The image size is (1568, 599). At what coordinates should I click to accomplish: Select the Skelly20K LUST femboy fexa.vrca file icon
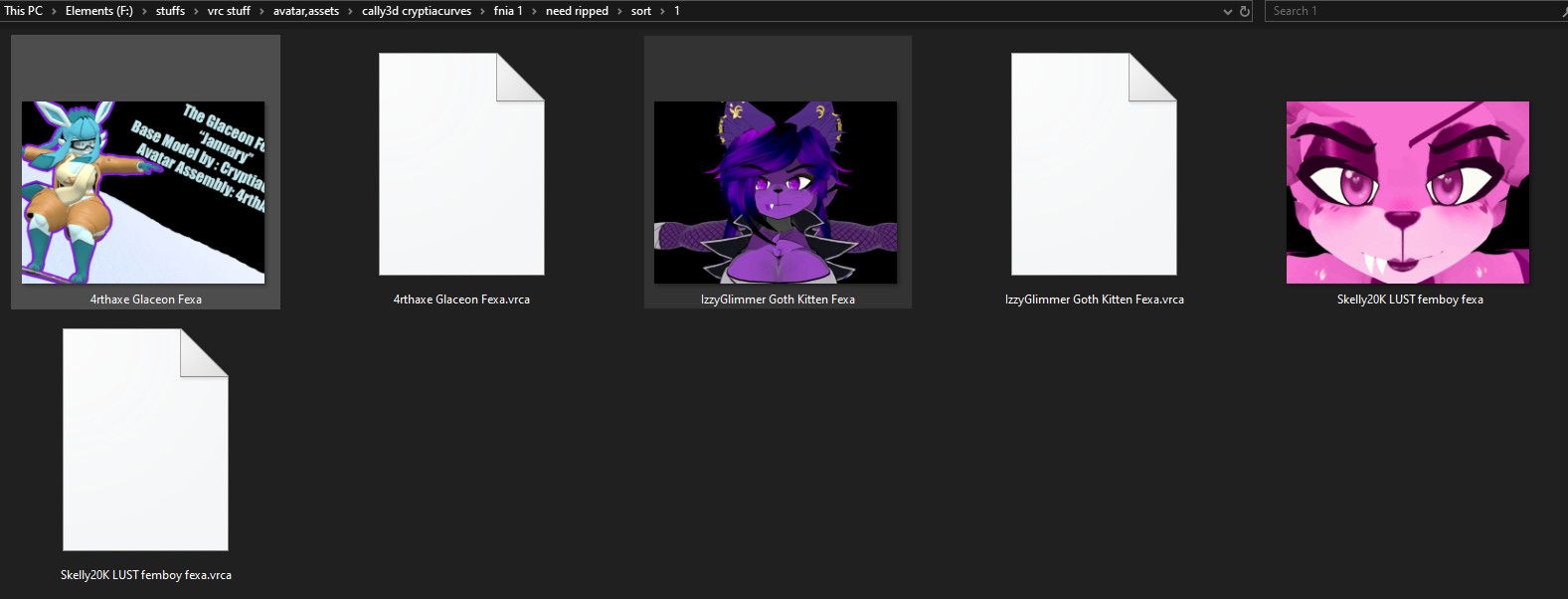[x=145, y=440]
